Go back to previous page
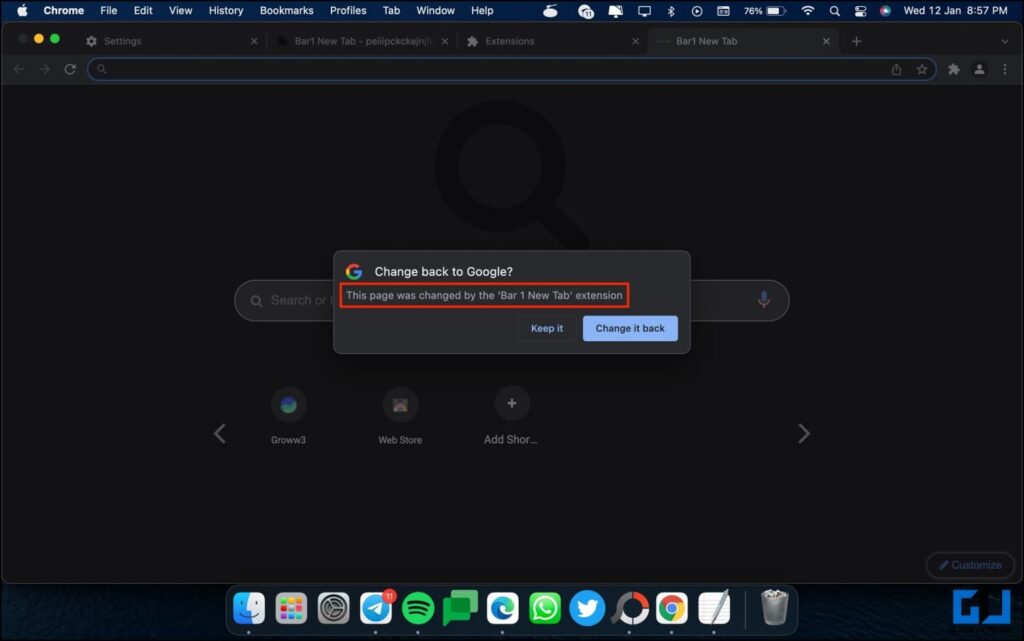The width and height of the screenshot is (1024, 641). [19, 69]
